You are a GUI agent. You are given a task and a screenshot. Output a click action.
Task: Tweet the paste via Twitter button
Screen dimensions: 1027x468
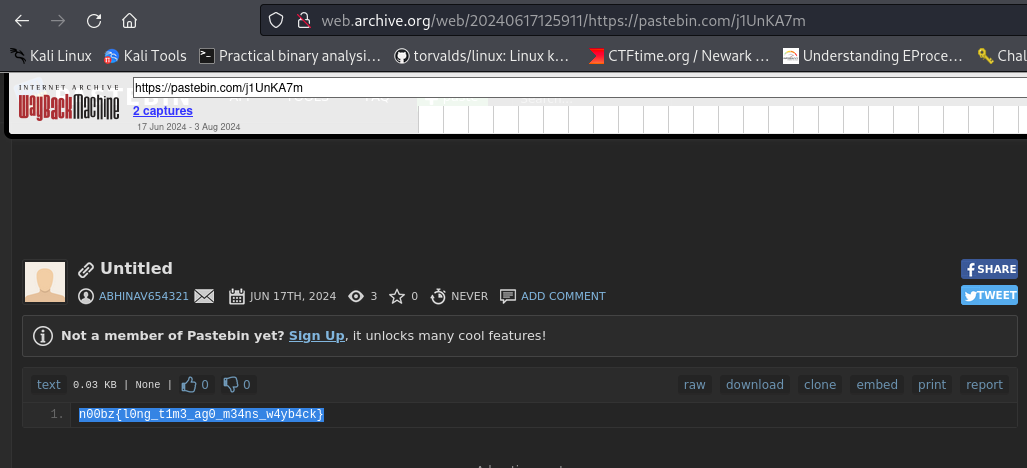pyautogui.click(x=989, y=295)
